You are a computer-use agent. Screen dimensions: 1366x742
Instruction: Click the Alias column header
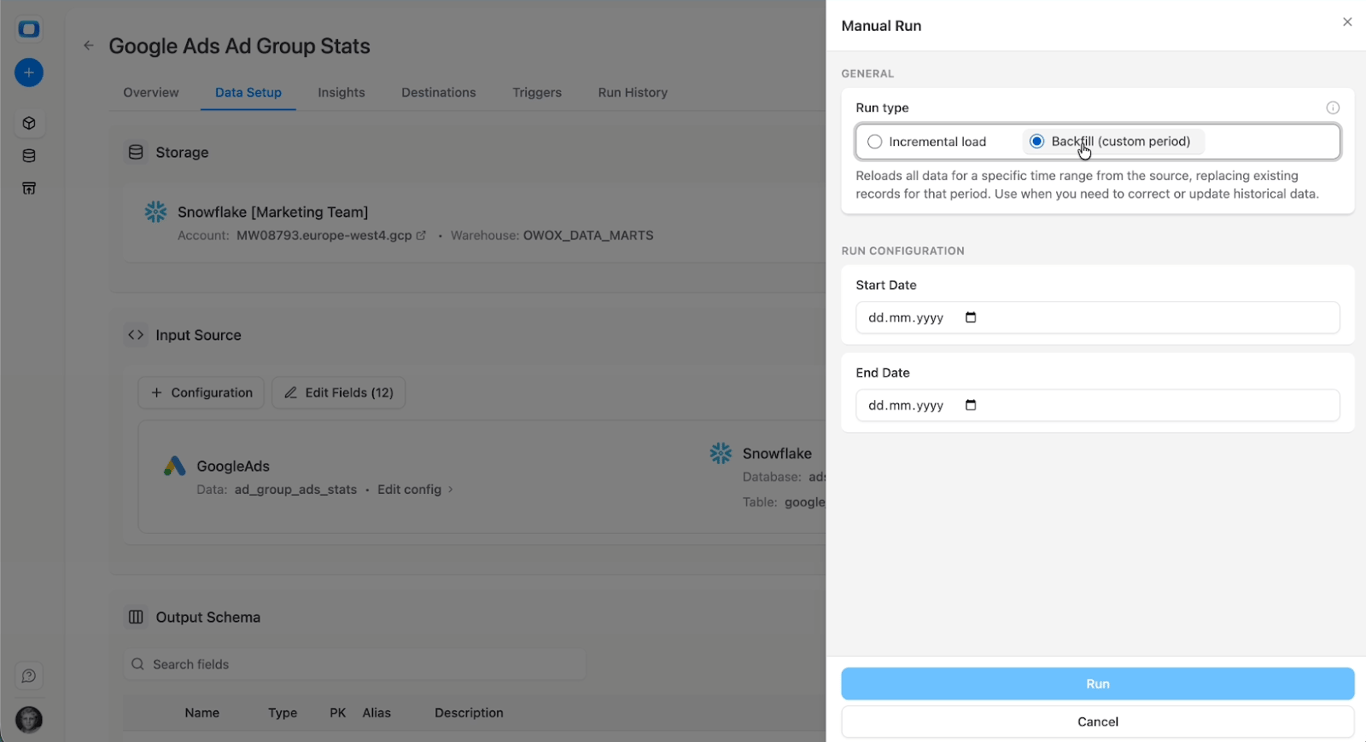coord(377,713)
